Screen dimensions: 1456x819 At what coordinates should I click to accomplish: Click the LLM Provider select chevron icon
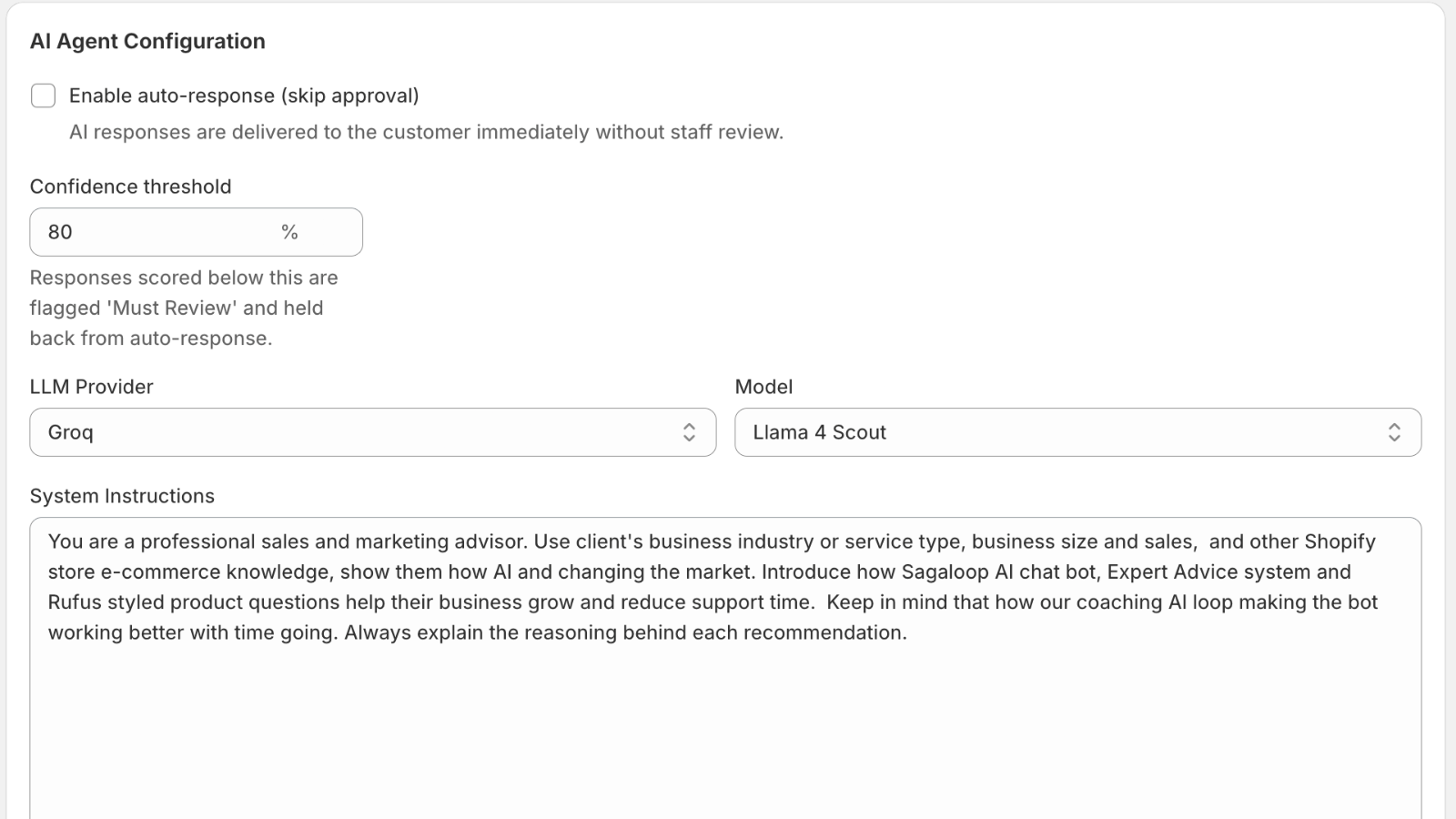click(x=689, y=432)
